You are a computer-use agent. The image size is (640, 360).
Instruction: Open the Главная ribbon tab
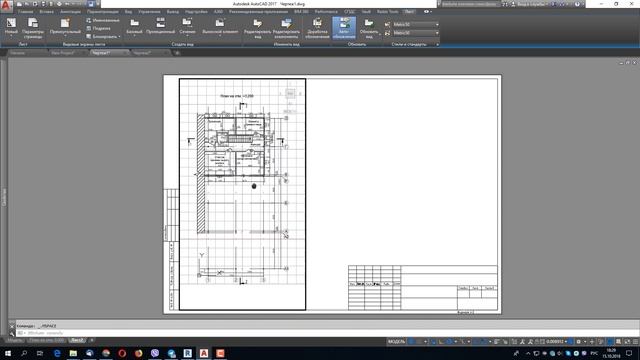click(25, 11)
